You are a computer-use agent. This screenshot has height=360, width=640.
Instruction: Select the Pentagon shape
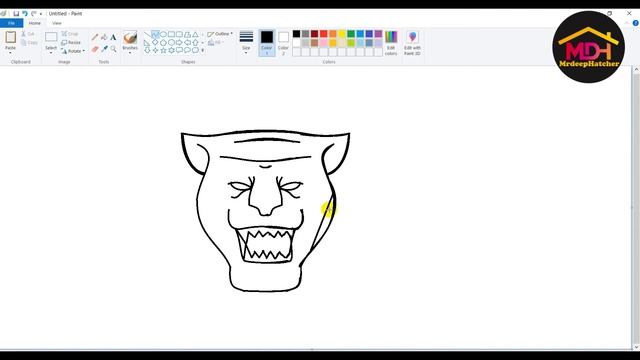coord(163,42)
